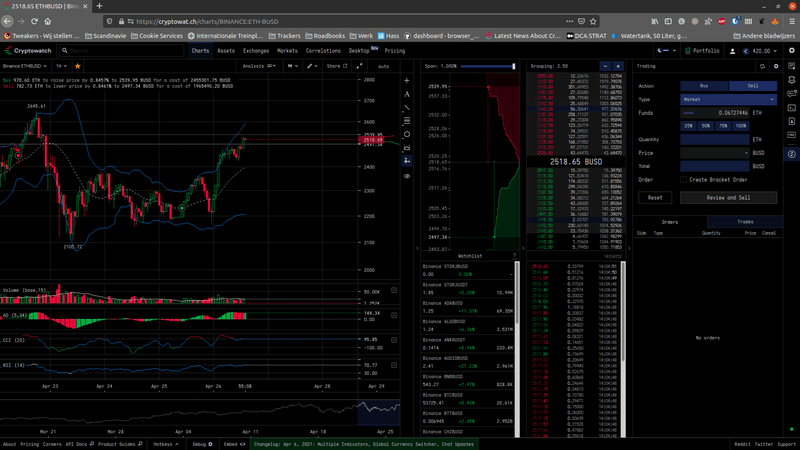Open the Exchanges menu
Viewport: 800px width, 450px height.
[x=256, y=51]
